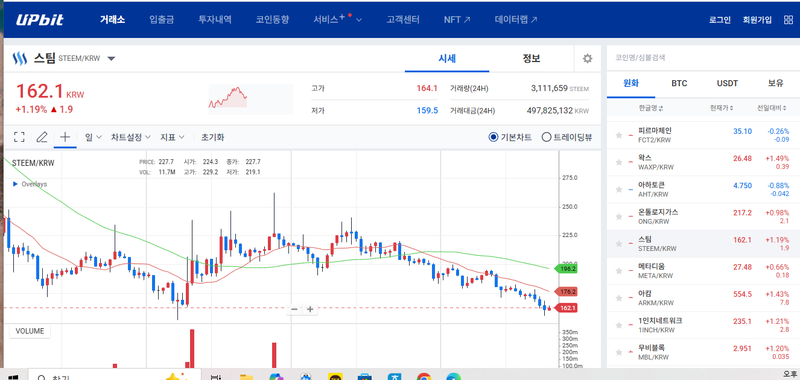Viewport: 800px width, 380px height.
Task: Open the grid apps menu icon
Action: pos(788,20)
